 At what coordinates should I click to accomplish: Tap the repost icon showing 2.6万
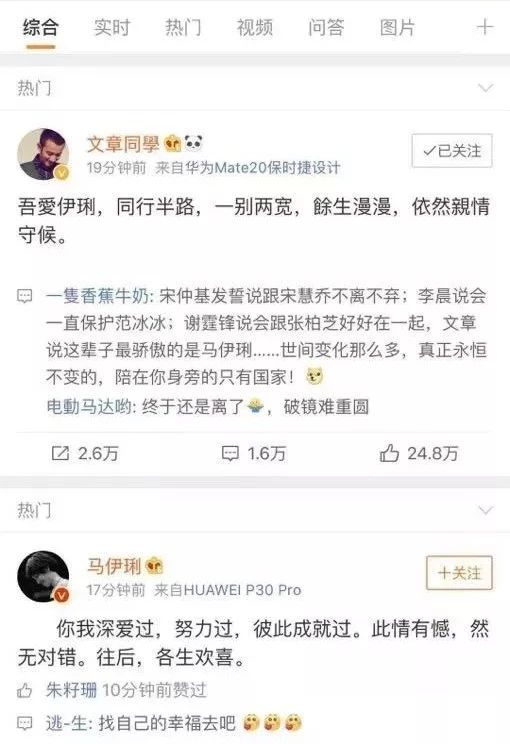tap(60, 453)
